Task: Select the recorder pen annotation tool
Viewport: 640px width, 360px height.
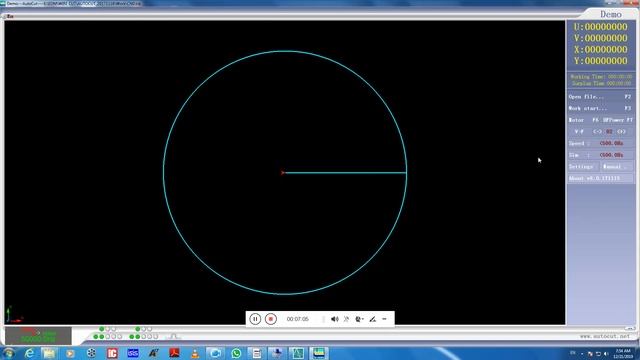Action: pos(372,319)
